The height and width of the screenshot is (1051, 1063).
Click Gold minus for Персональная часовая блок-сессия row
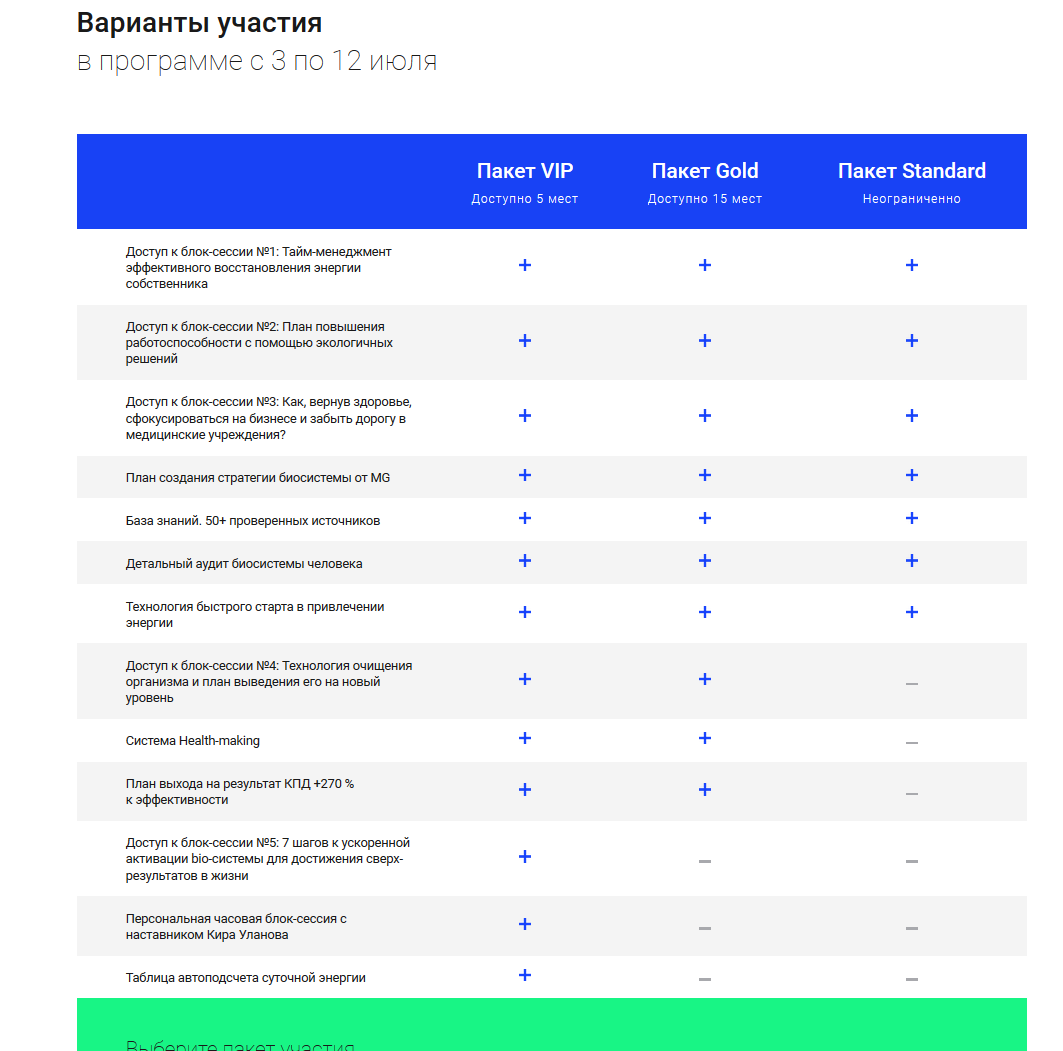705,928
